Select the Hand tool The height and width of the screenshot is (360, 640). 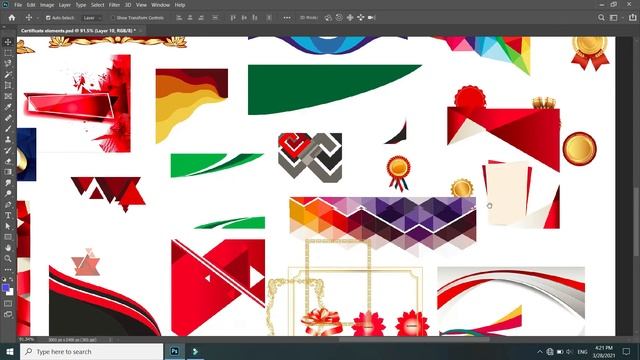(8, 248)
